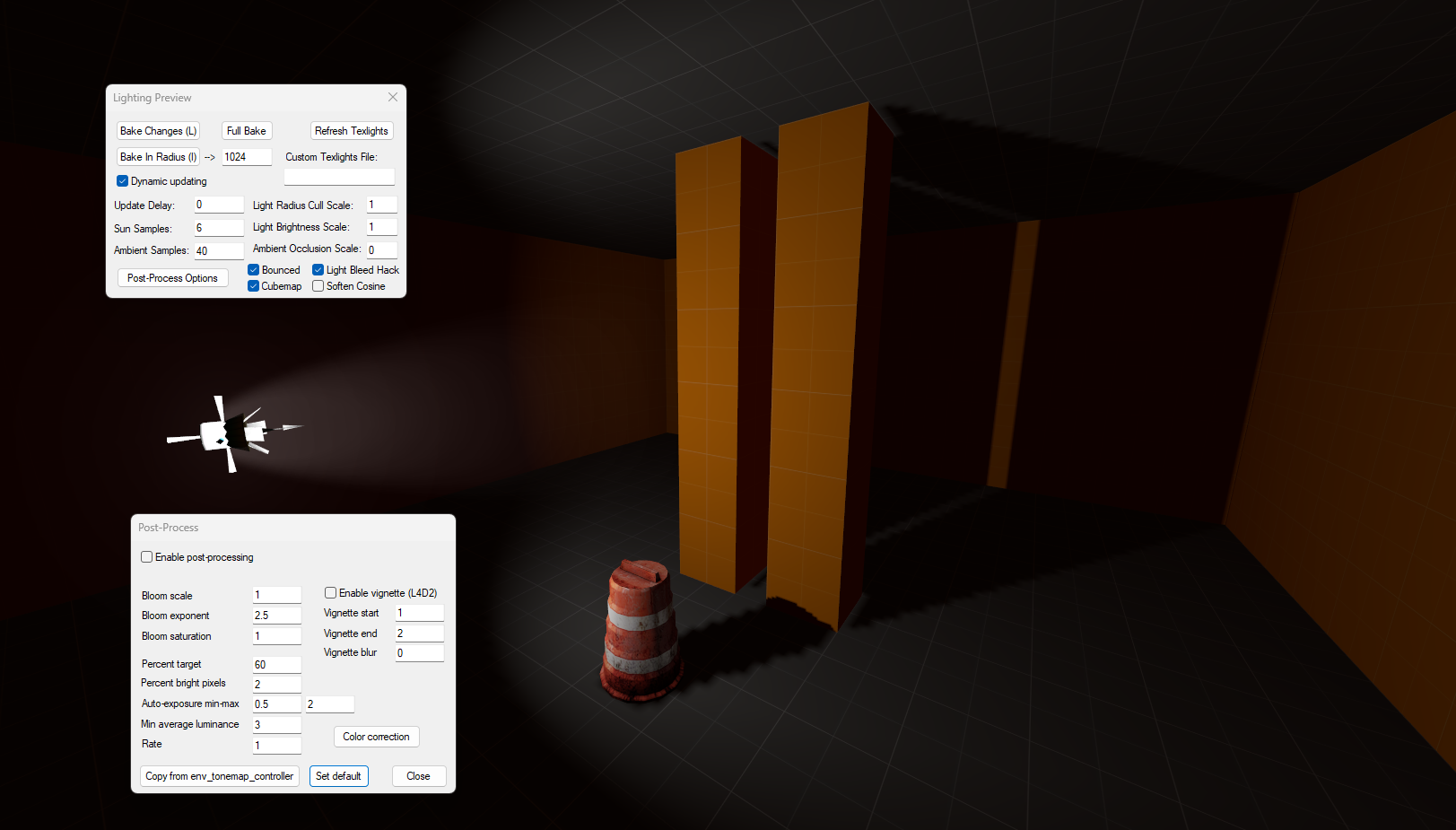Click Copy from env_tonemap_controller button
Viewport: 1456px width, 830px height.
pyautogui.click(x=219, y=776)
